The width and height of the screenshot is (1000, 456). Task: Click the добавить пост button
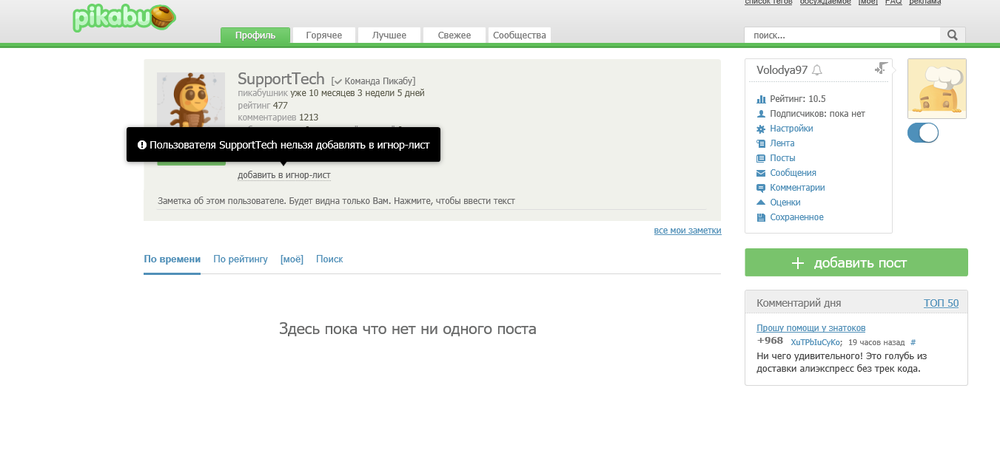tap(857, 263)
